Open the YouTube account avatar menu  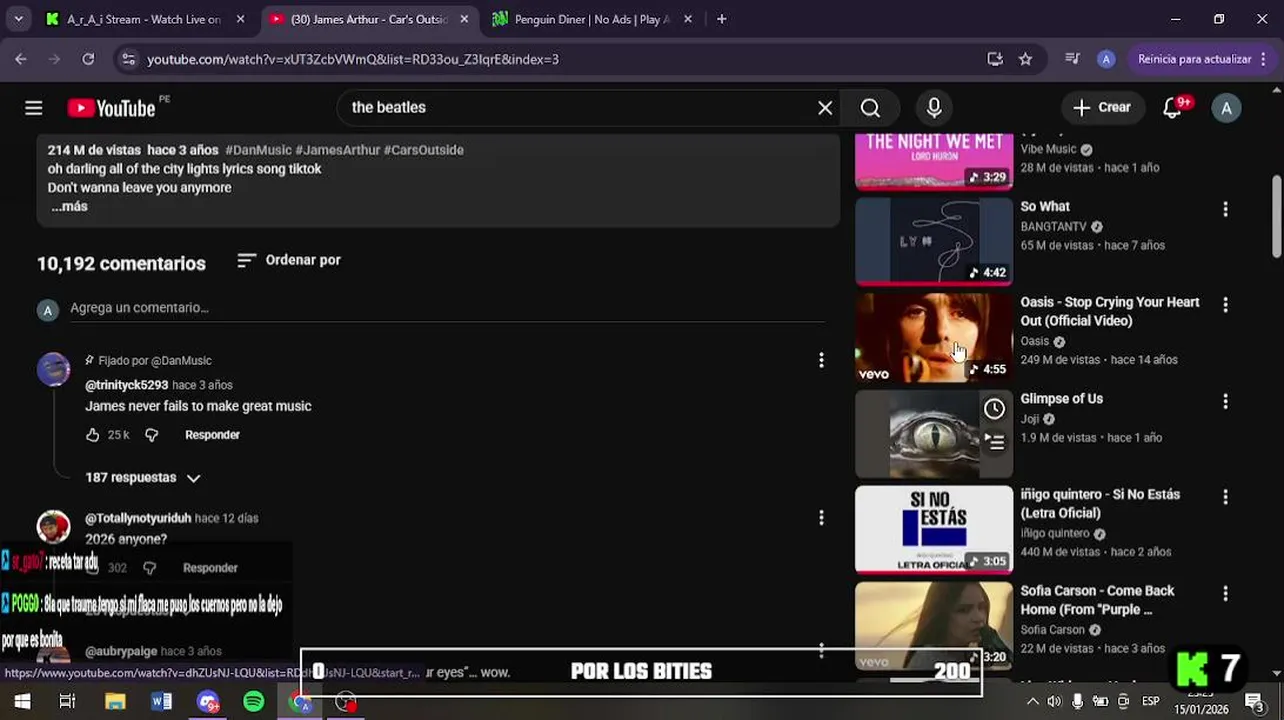(x=1226, y=108)
